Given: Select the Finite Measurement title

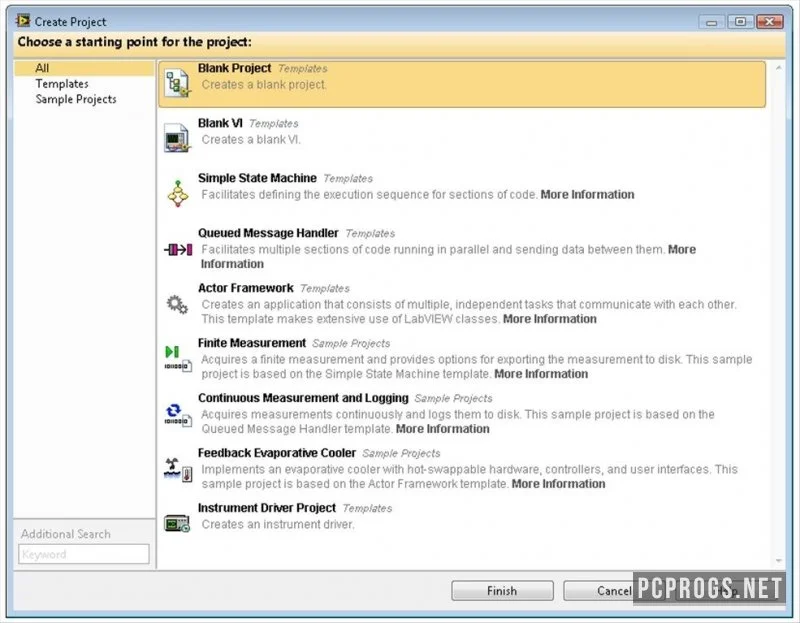Looking at the screenshot, I should pos(252,343).
